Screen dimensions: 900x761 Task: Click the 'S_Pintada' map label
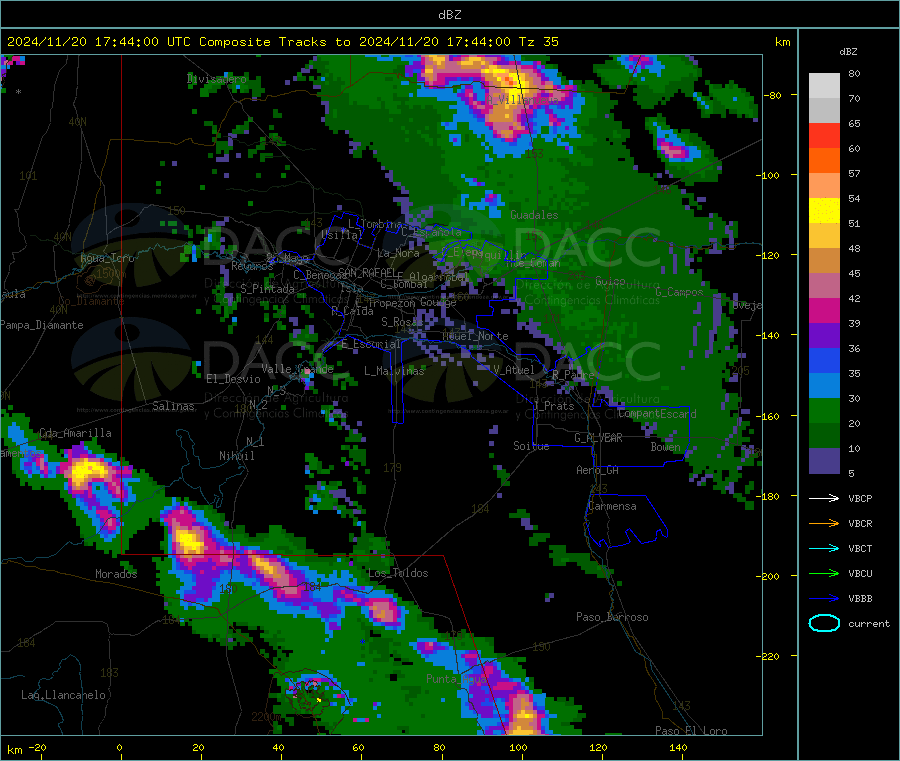[x=267, y=288]
